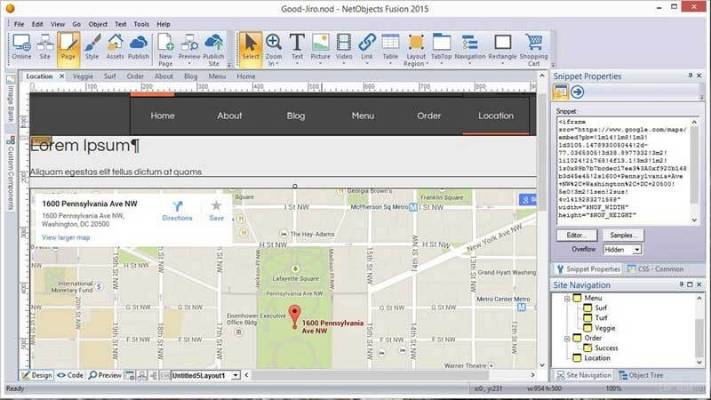Open the Site view

45,47
